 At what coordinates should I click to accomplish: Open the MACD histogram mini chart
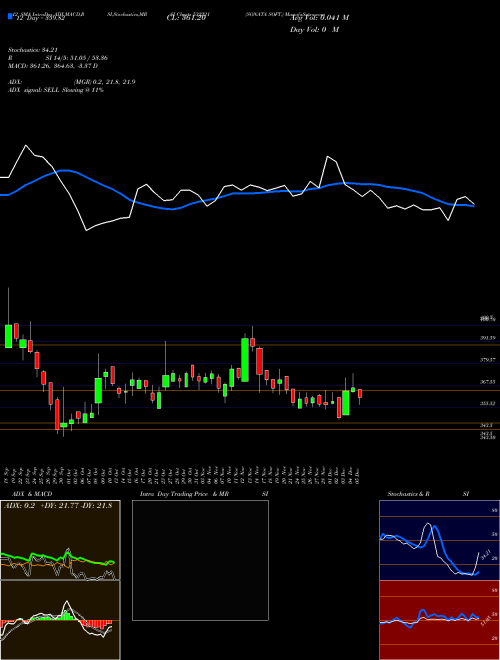(x=60, y=620)
